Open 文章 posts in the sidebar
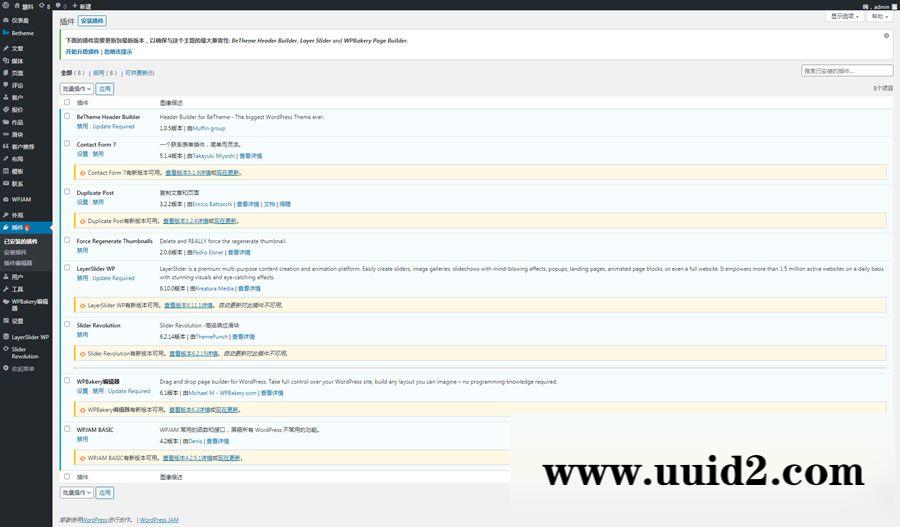This screenshot has height=527, width=900. point(17,48)
